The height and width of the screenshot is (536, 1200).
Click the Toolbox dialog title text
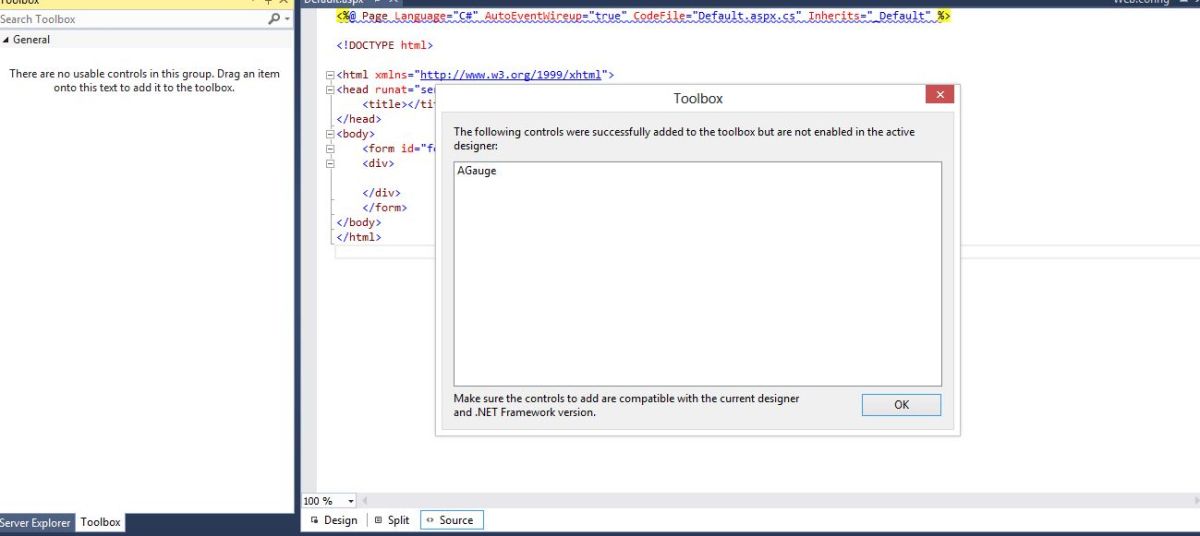[x=698, y=98]
